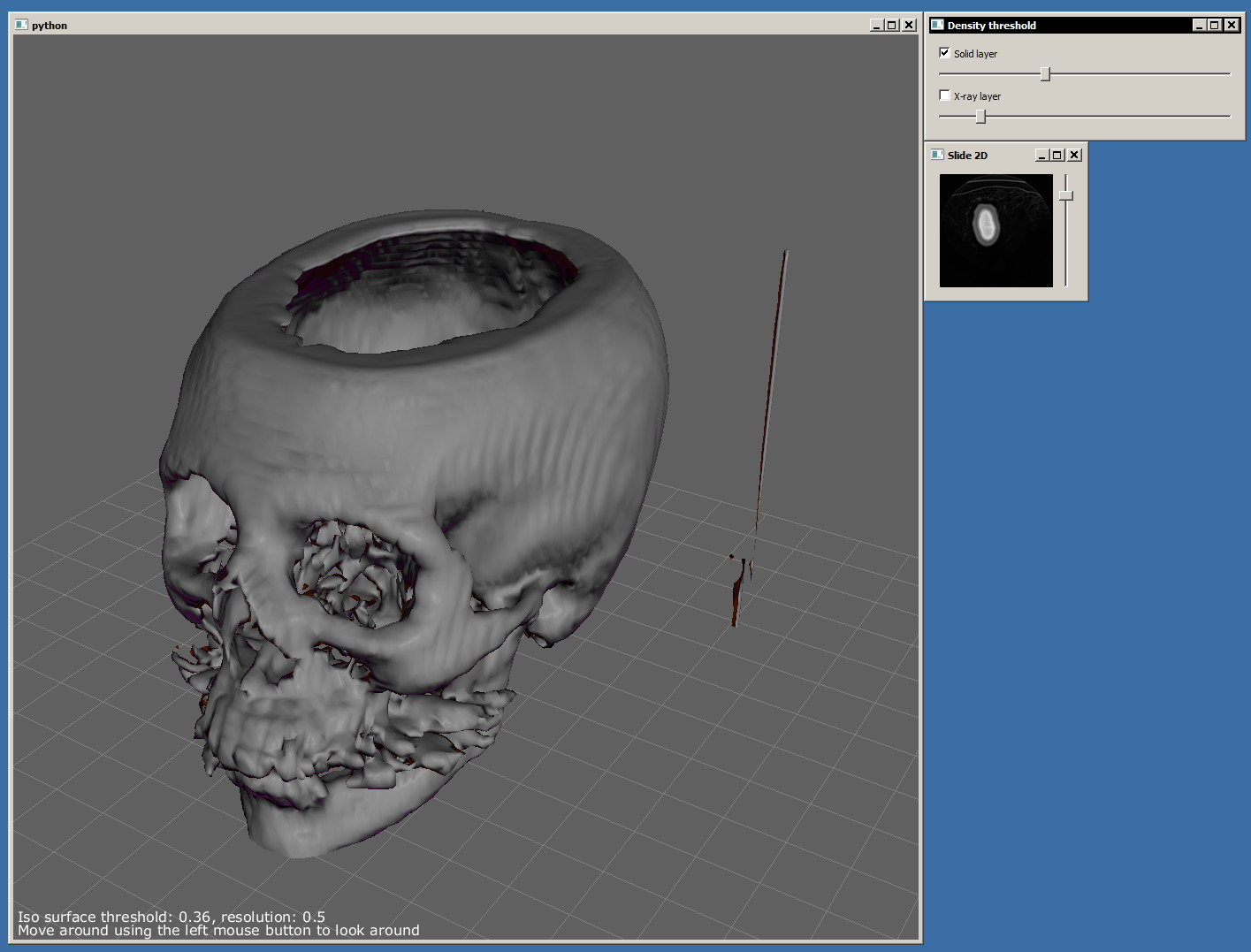Maximize the python window
Image resolution: width=1251 pixels, height=952 pixels.
pos(892,26)
